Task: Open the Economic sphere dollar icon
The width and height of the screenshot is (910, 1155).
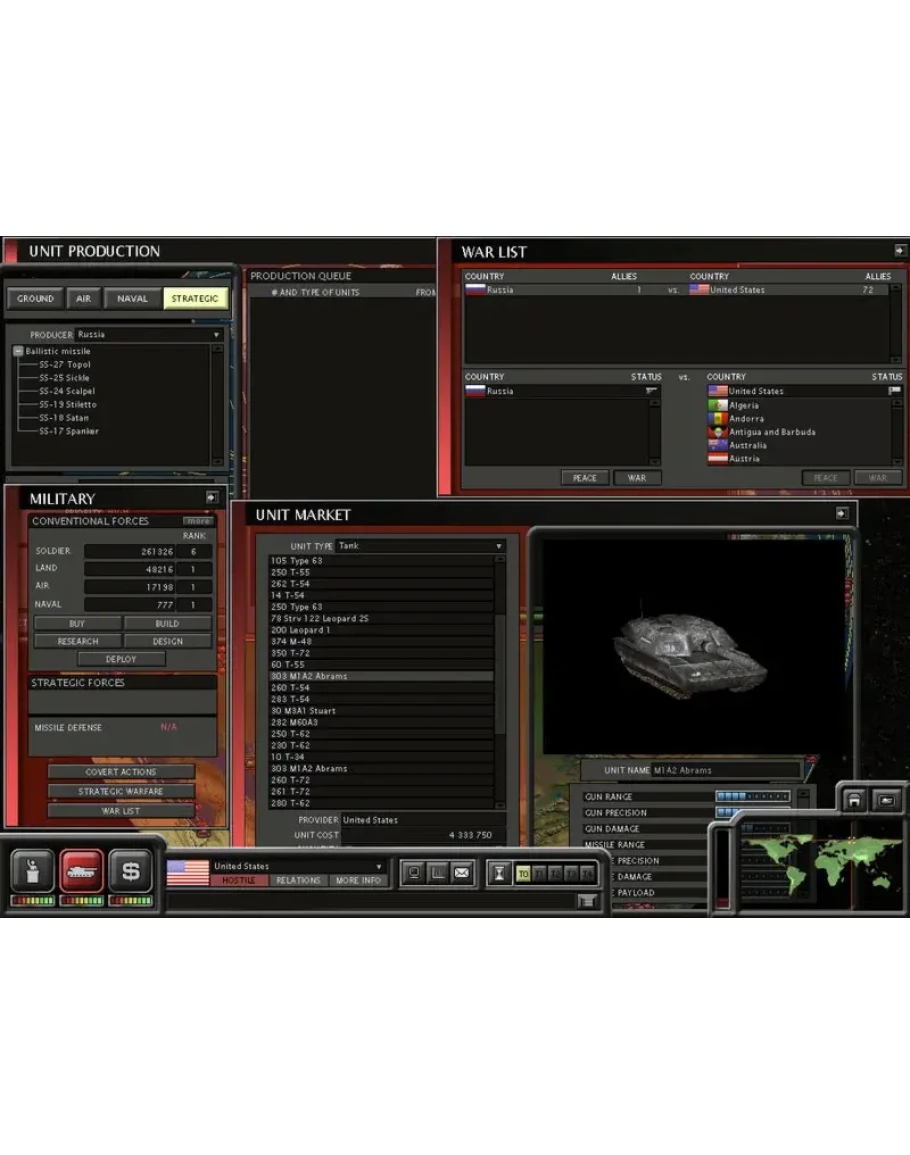Action: [130, 871]
